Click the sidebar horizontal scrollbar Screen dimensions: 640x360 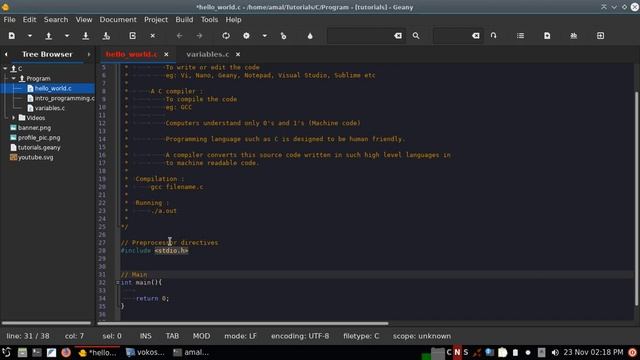pos(46,323)
